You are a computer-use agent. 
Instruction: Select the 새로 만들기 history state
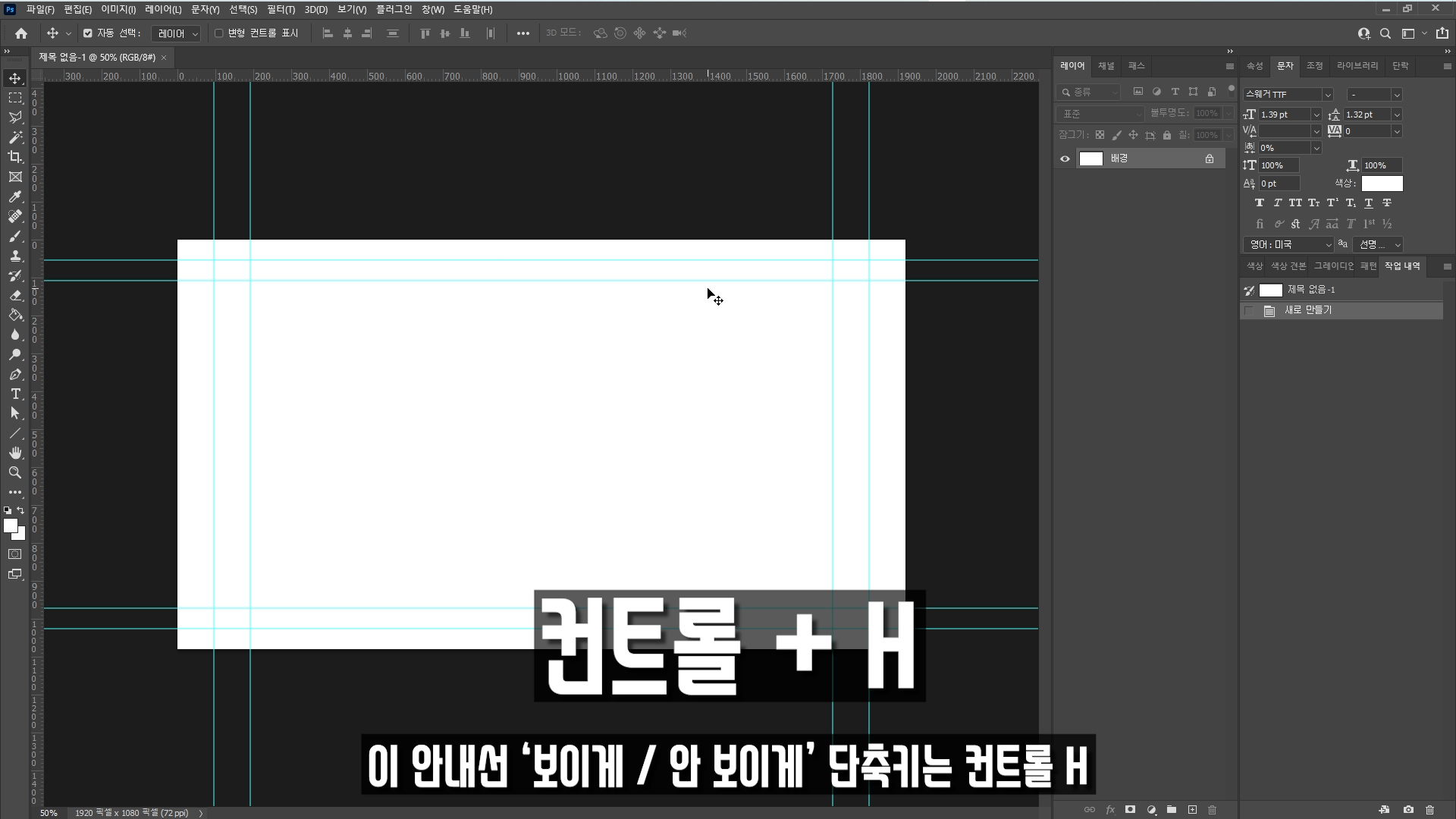click(1307, 310)
